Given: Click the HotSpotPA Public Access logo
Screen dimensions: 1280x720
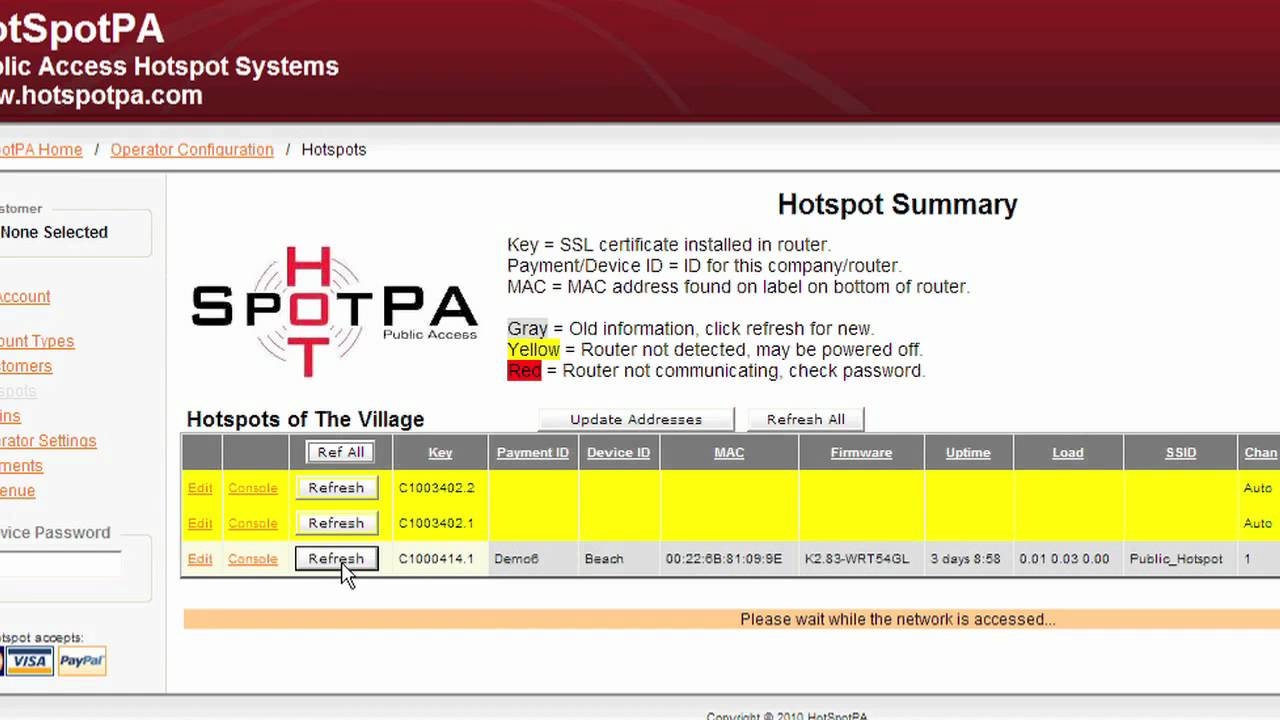Looking at the screenshot, I should coord(334,311).
